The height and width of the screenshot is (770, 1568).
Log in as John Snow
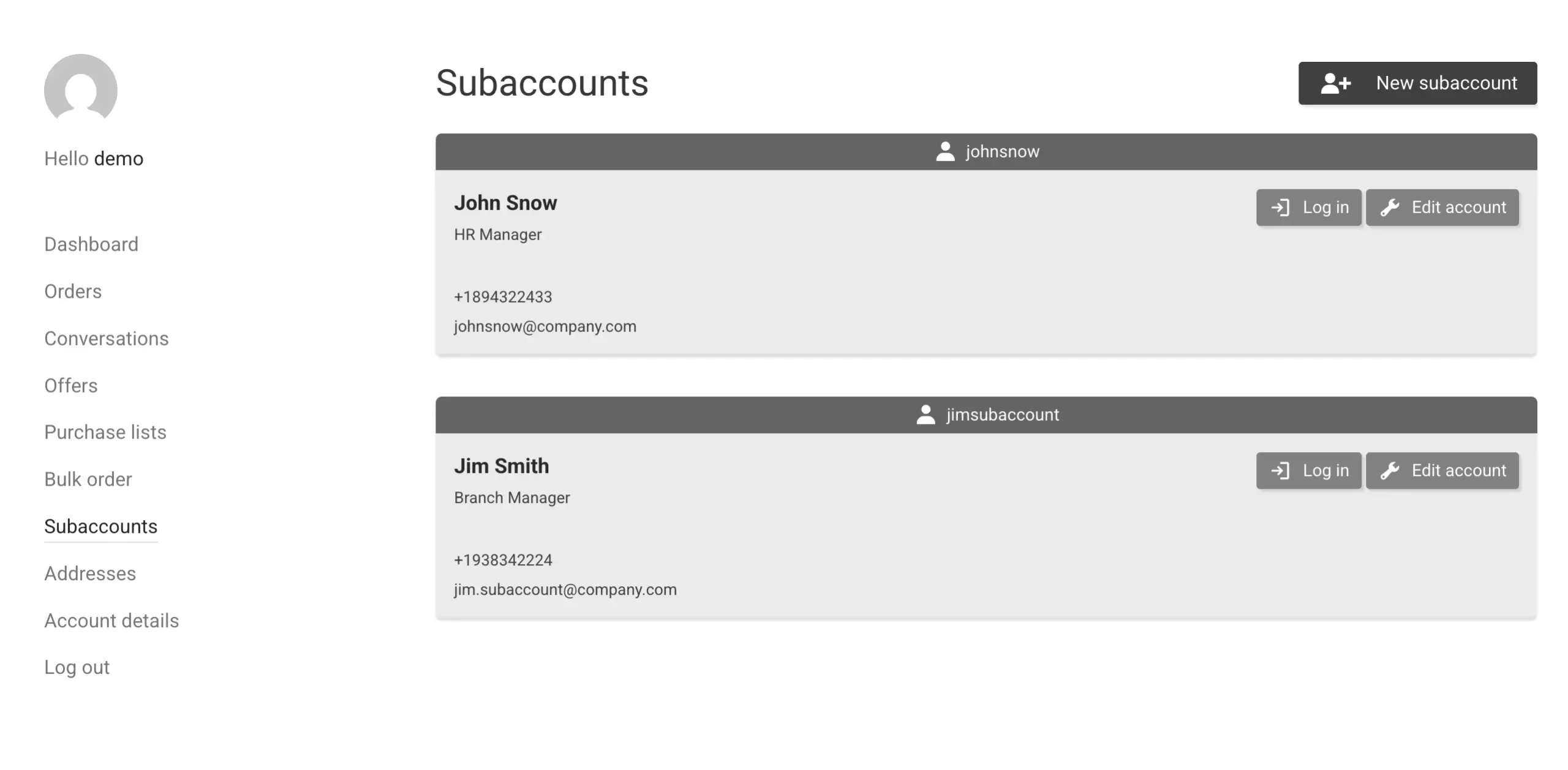pos(1308,208)
